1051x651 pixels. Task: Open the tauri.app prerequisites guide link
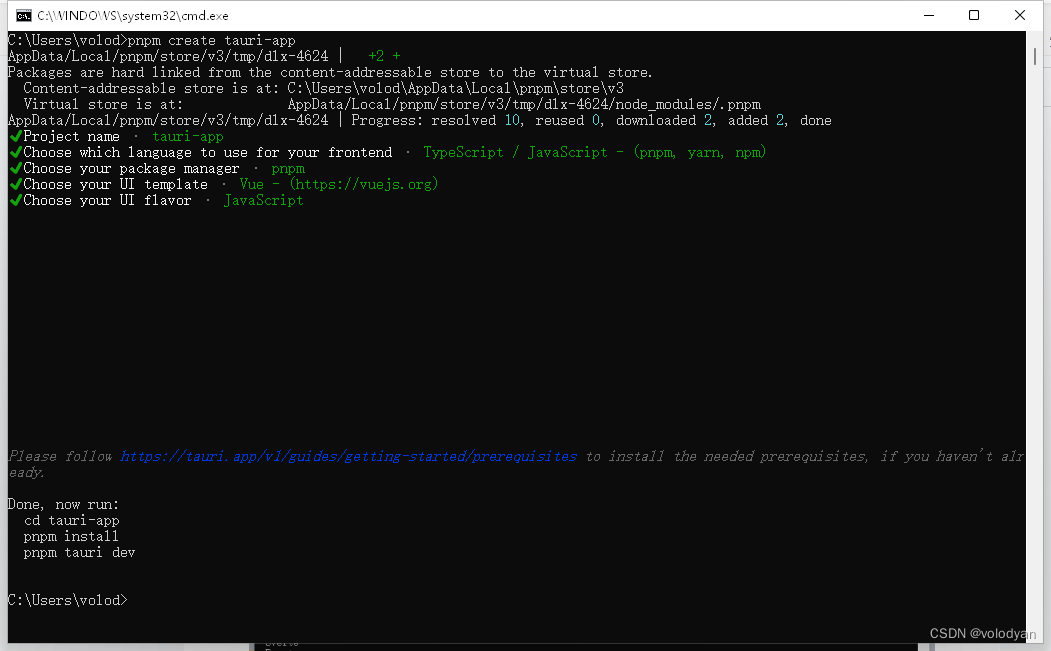349,457
